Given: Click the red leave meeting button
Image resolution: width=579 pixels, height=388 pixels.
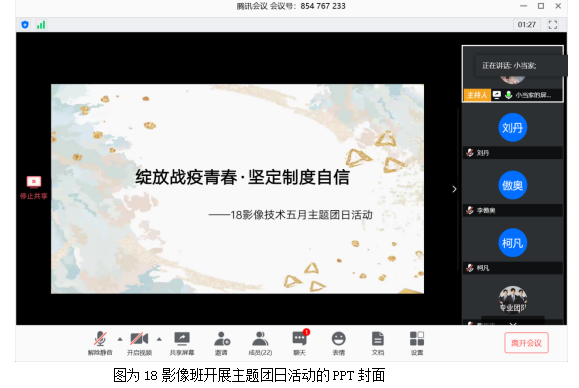Looking at the screenshot, I should pyautogui.click(x=526, y=343).
